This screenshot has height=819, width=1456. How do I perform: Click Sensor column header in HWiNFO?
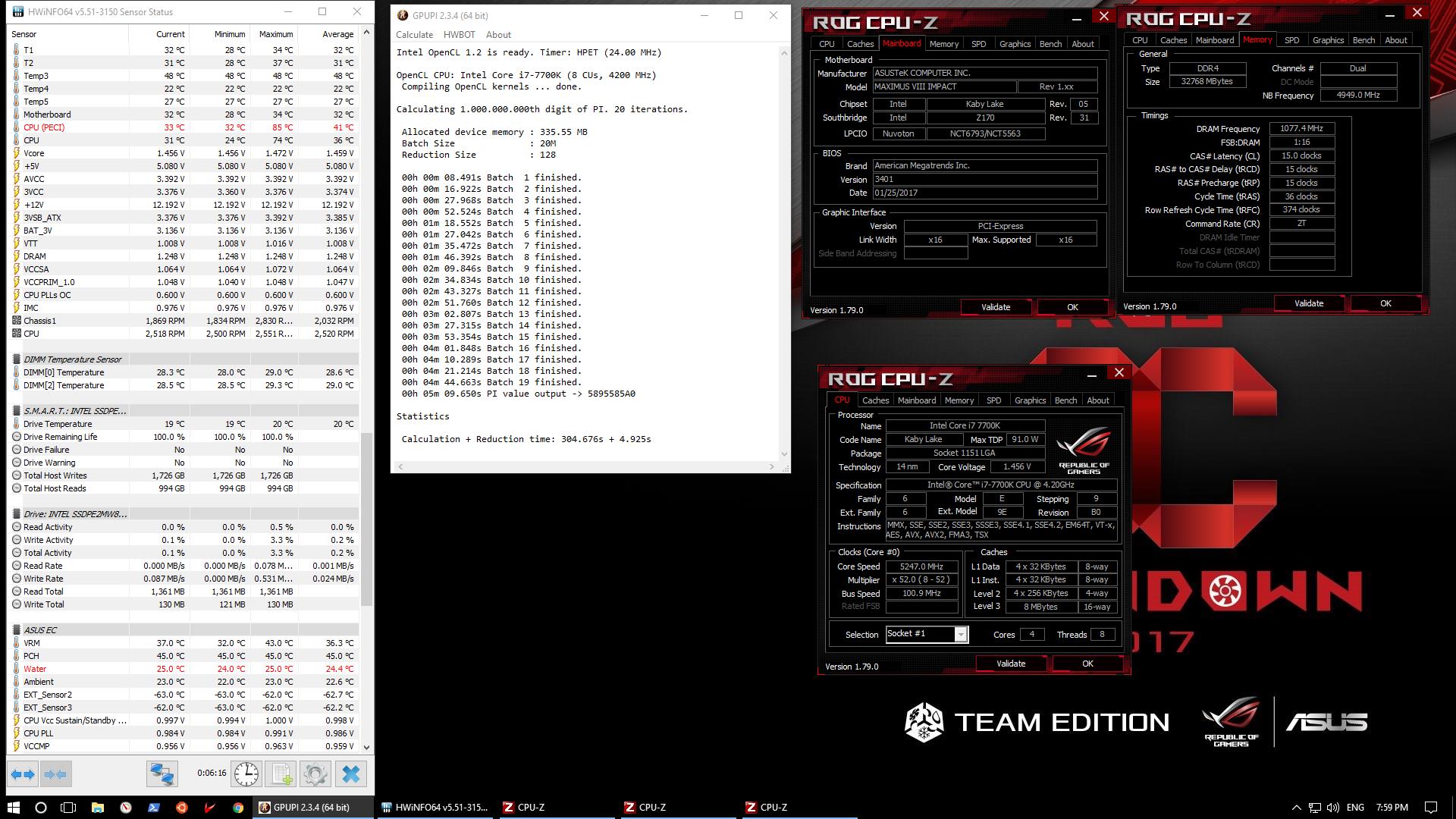coord(68,34)
